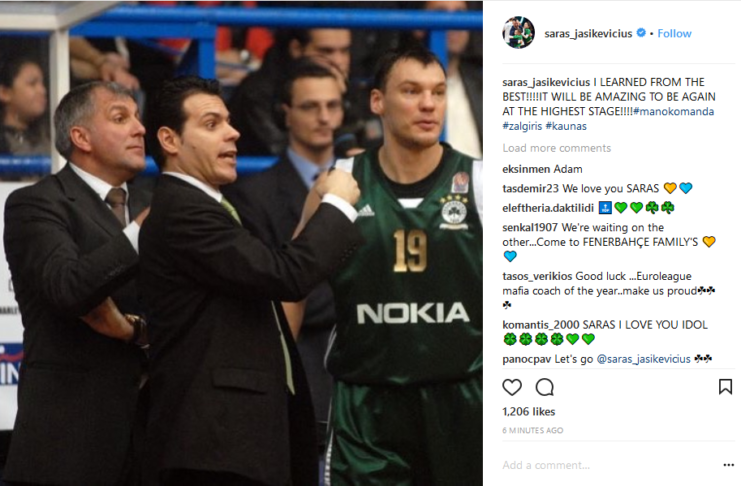Open the #zalgiris hashtag link

522,126
